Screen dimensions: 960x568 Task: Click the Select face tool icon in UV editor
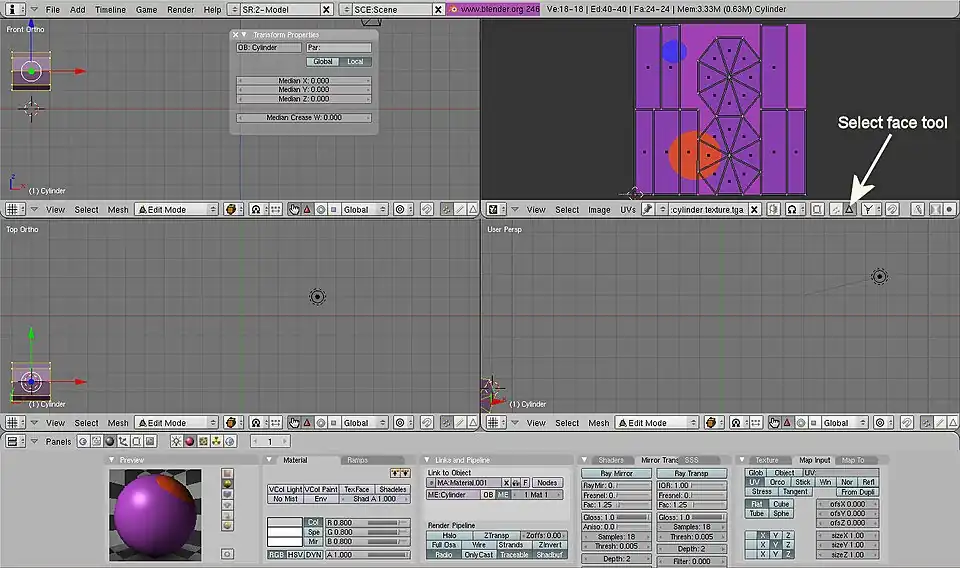849,210
